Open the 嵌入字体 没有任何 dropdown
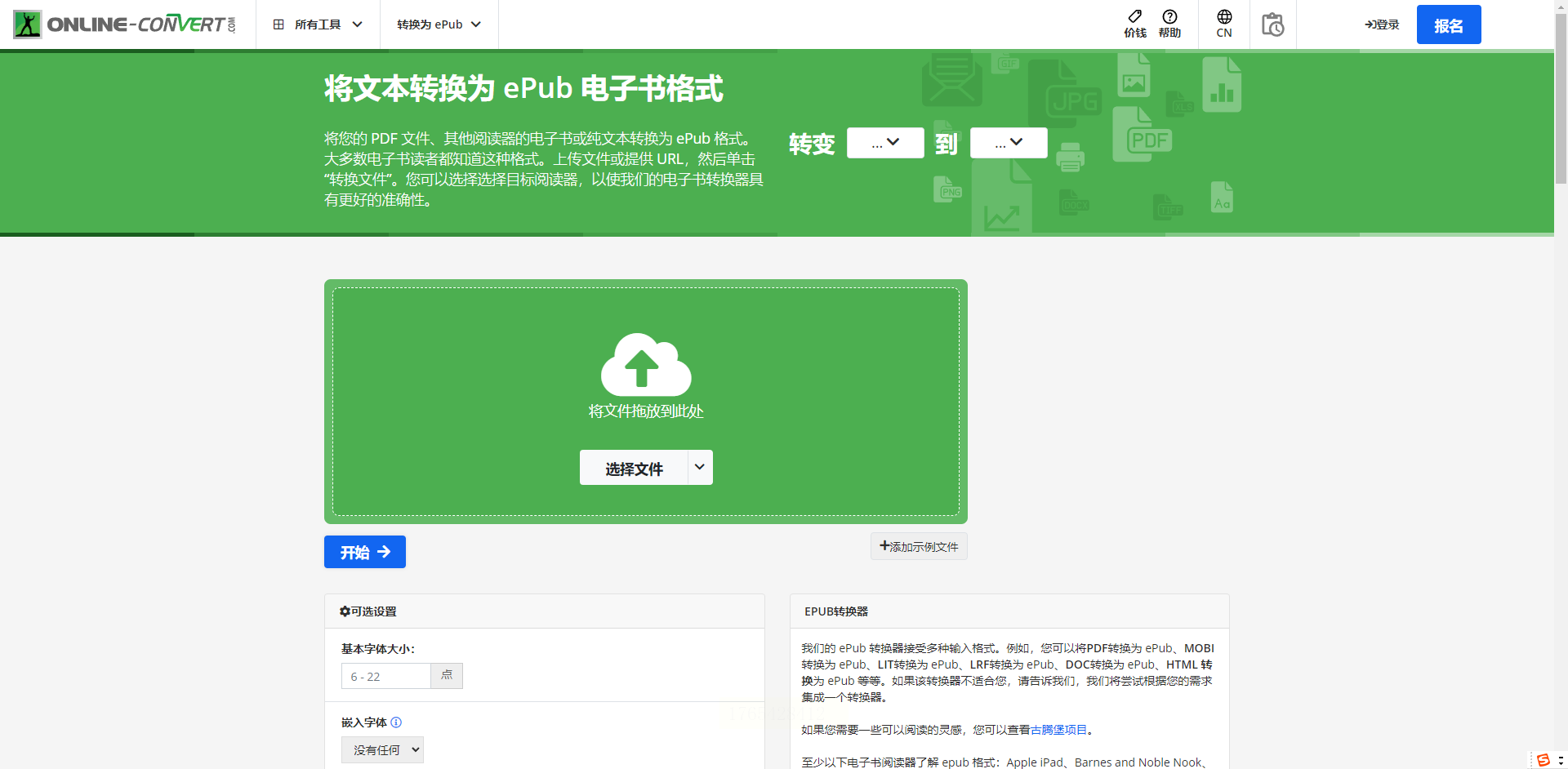 [382, 750]
